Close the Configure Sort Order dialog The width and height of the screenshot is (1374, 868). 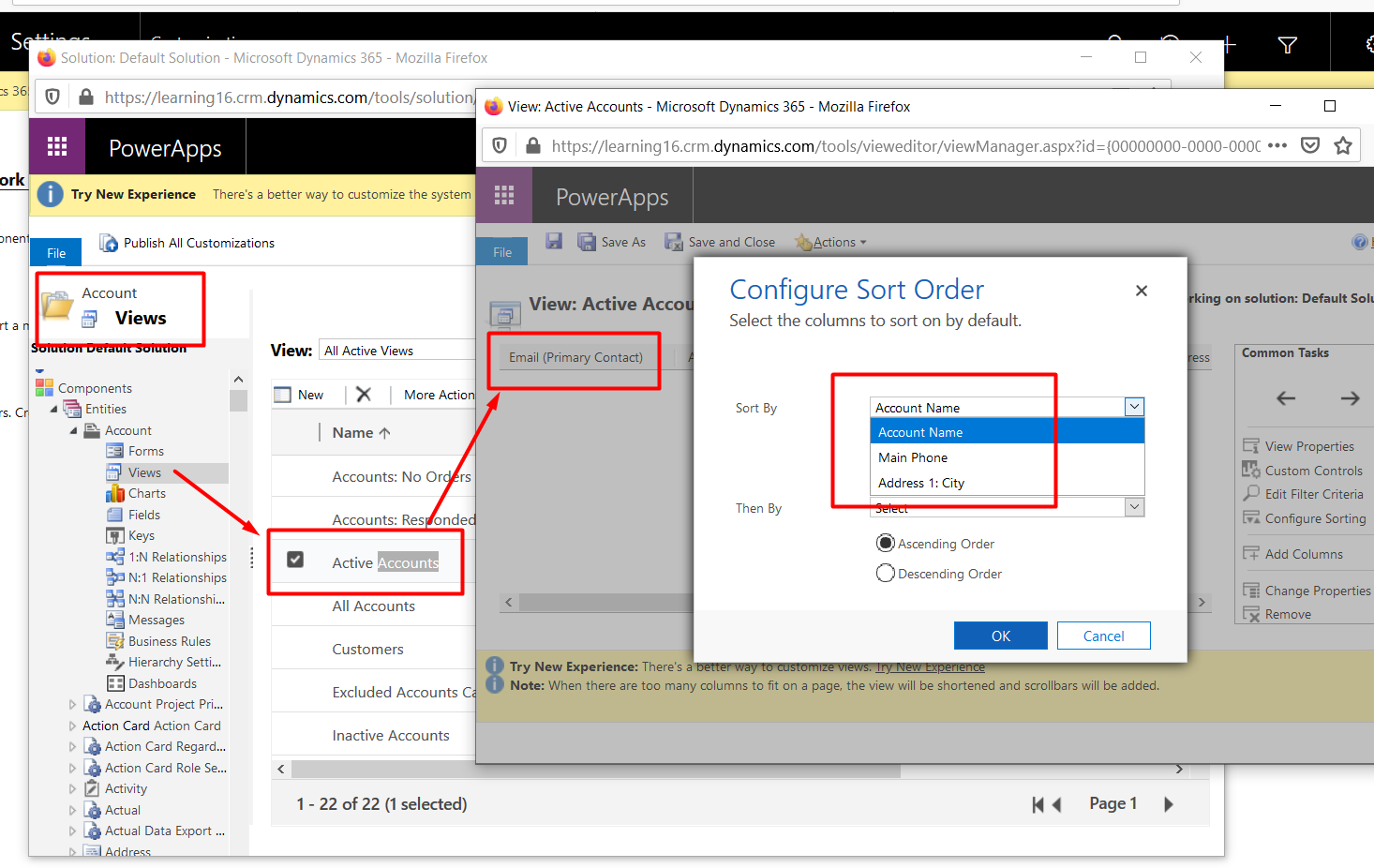click(x=1142, y=291)
